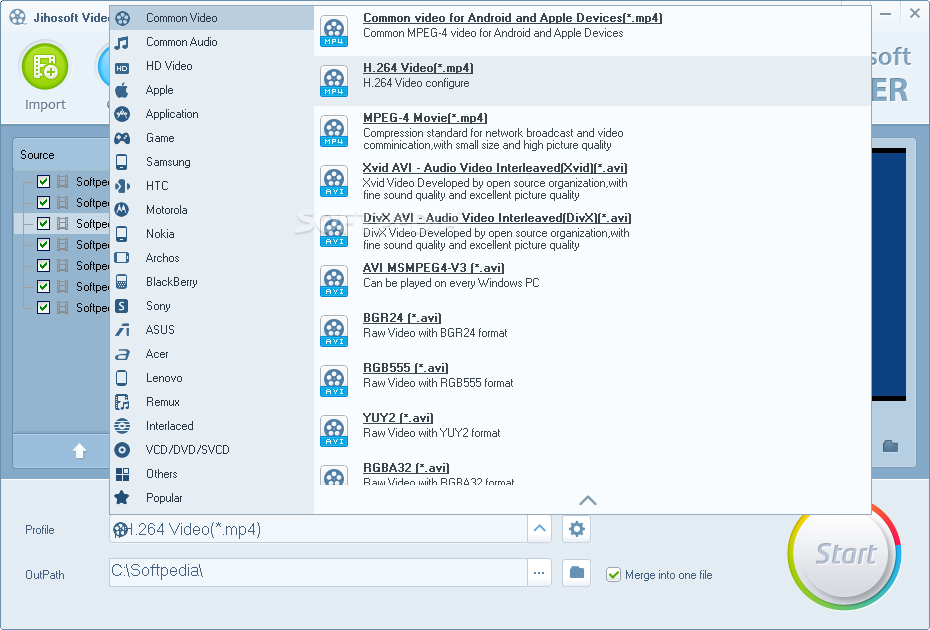
Task: Move file up with the white arrow
Action: tap(79, 451)
